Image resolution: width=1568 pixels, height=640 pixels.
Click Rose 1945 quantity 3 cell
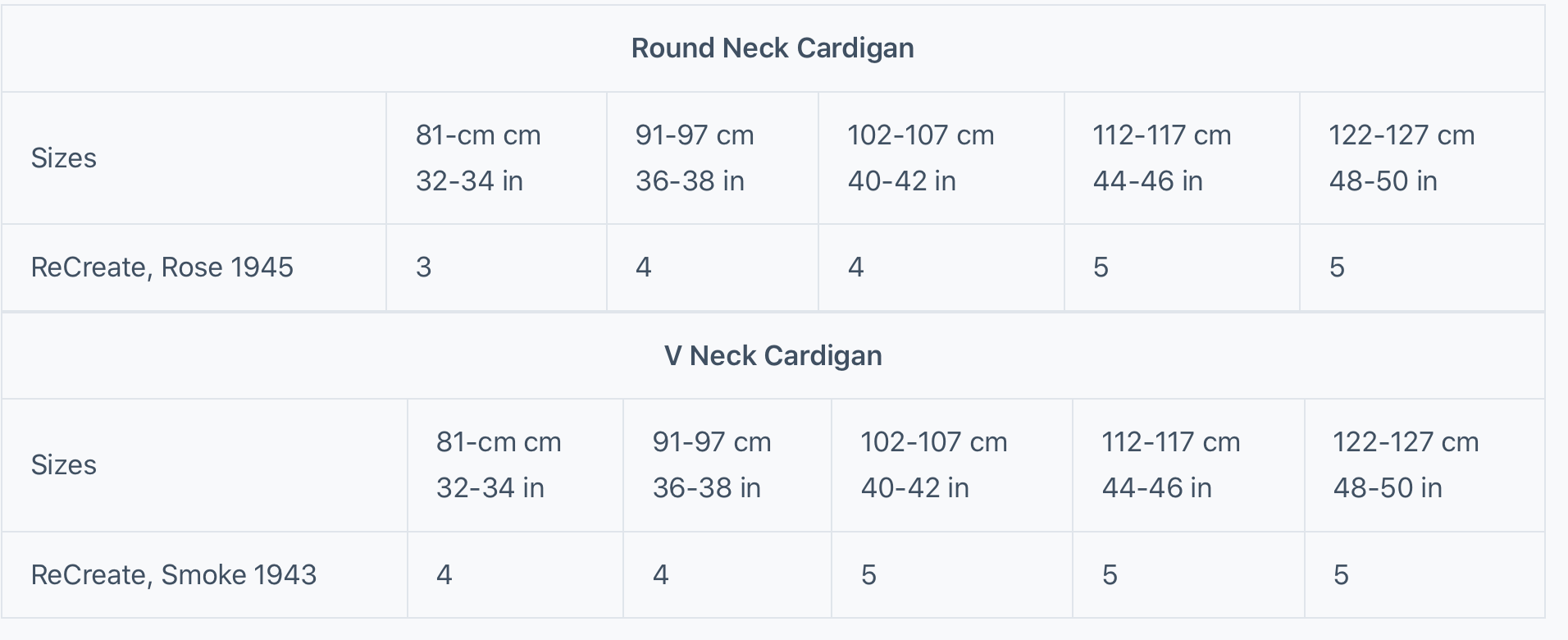coord(424,267)
